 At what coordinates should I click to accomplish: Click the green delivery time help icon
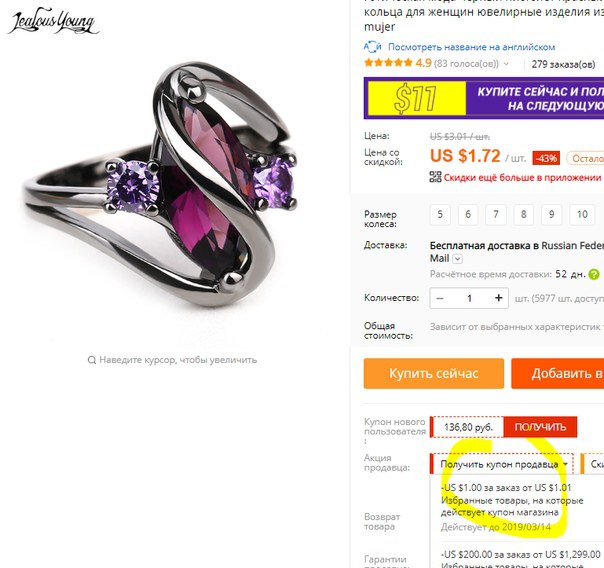594,275
